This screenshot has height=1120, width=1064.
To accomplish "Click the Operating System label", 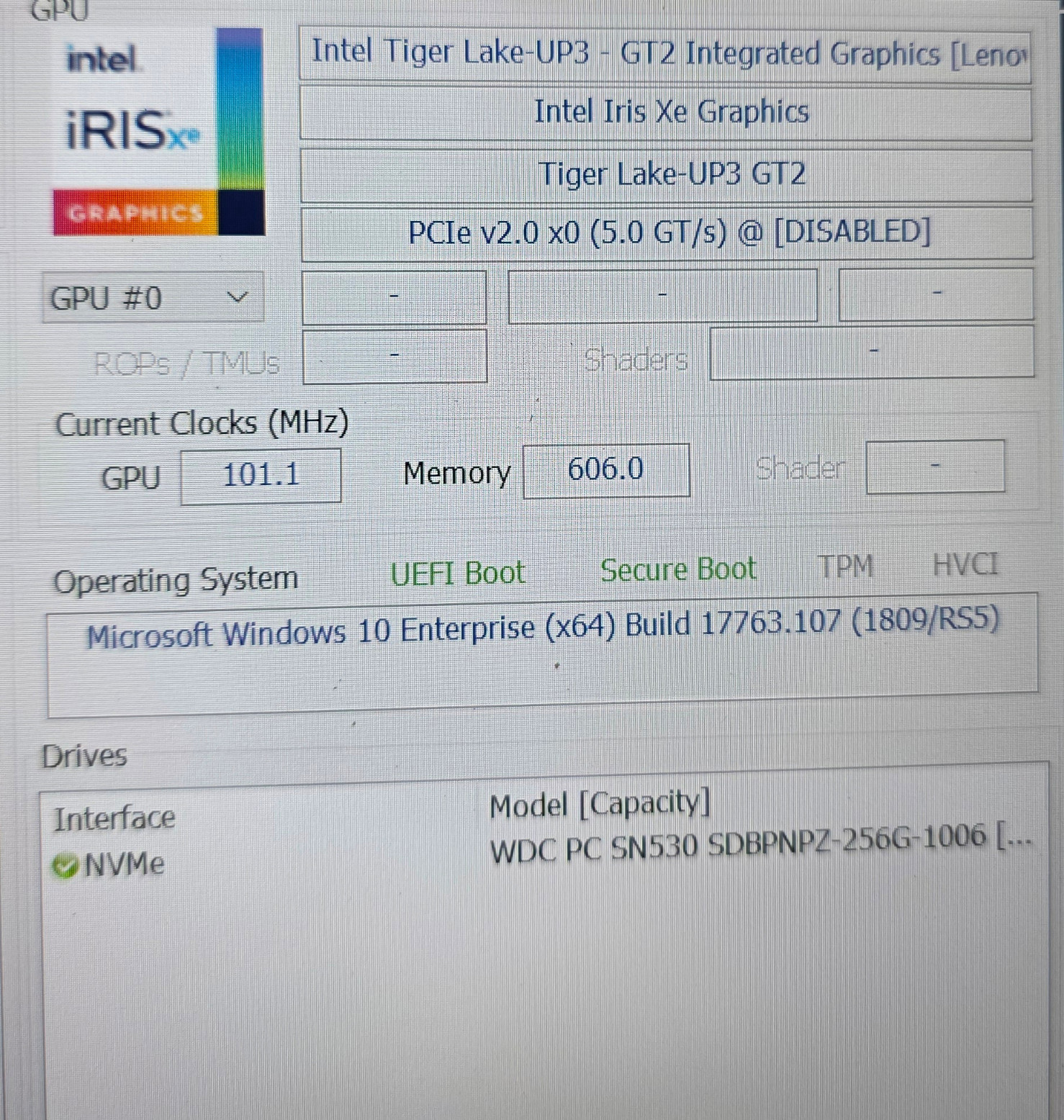I will click(x=176, y=580).
